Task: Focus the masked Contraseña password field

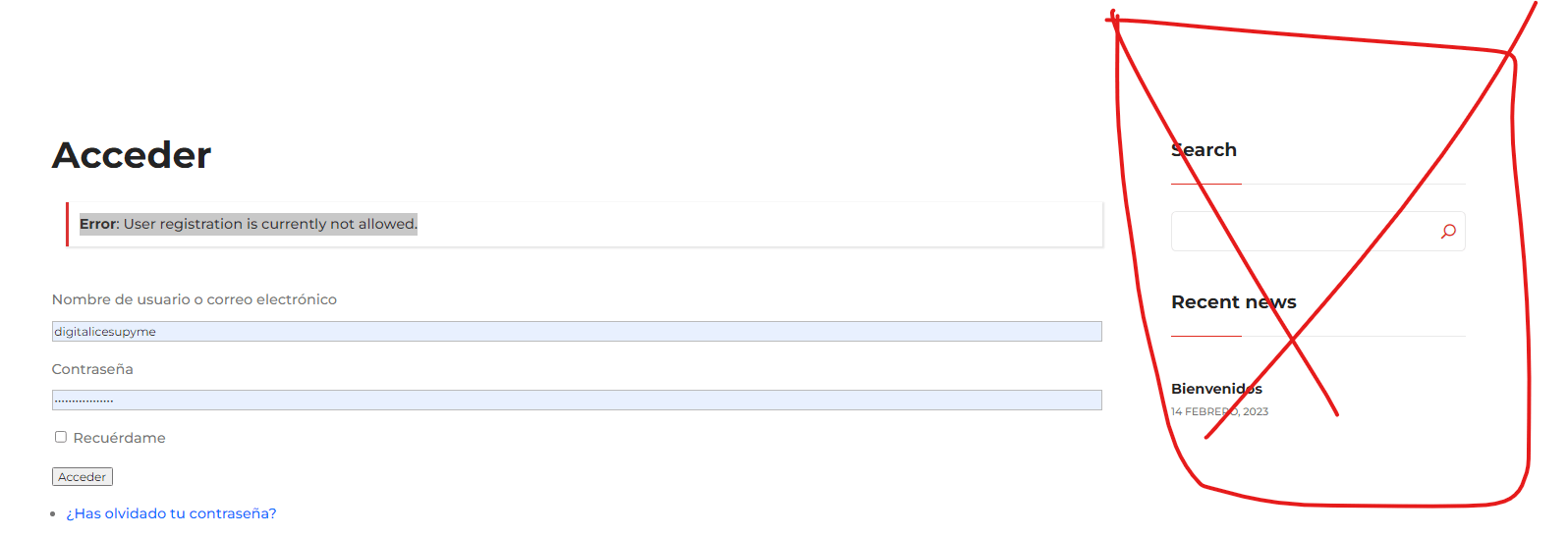Action: (x=577, y=401)
